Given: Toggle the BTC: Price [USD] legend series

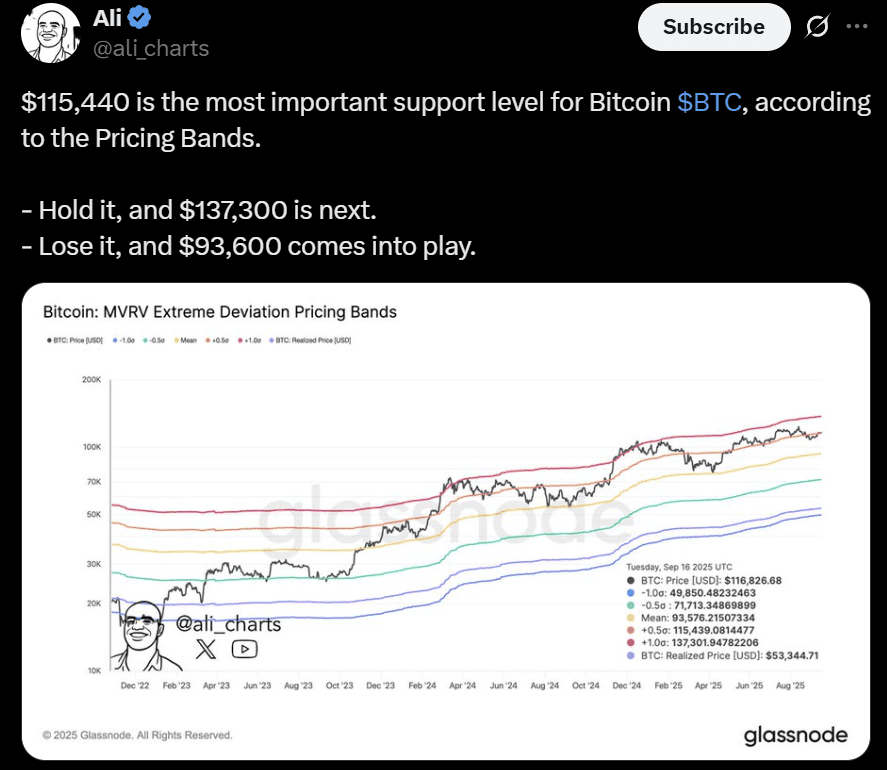Looking at the screenshot, I should 74,340.
